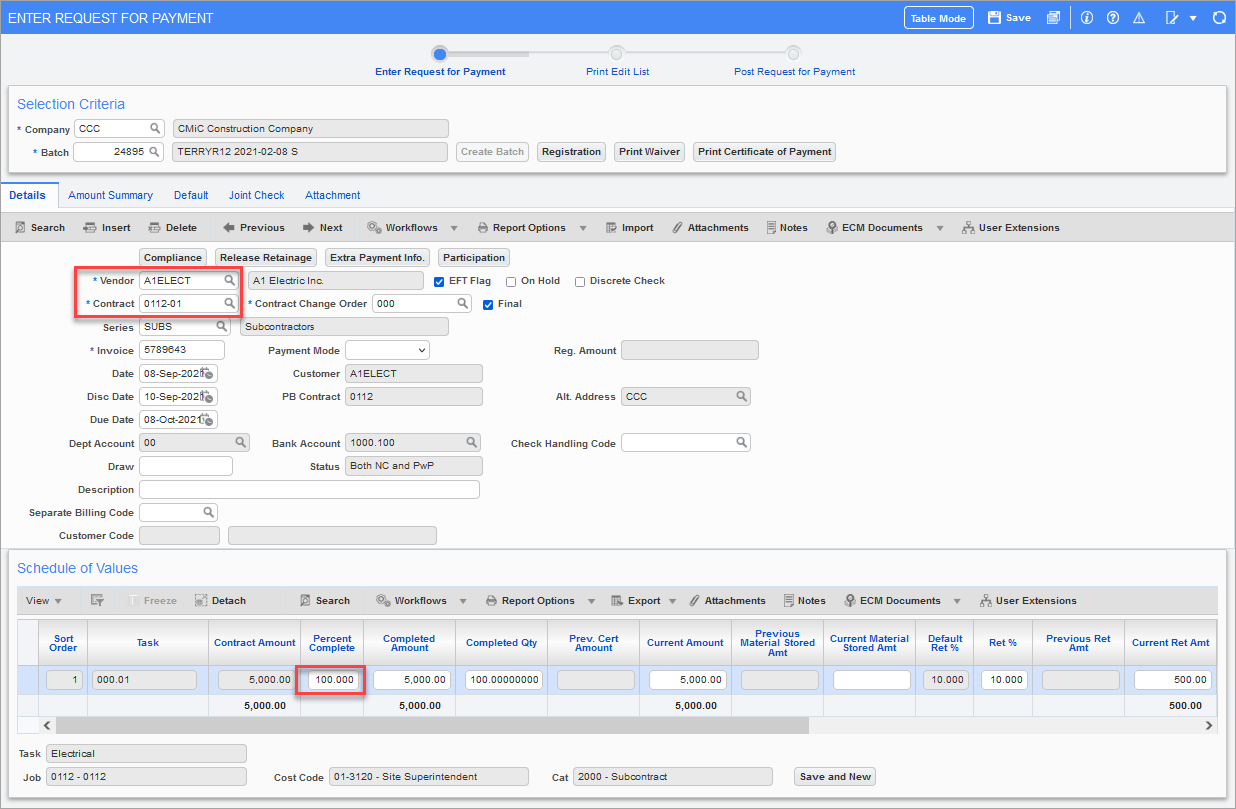Click the Compliance button
This screenshot has width=1236, height=809.
click(173, 258)
